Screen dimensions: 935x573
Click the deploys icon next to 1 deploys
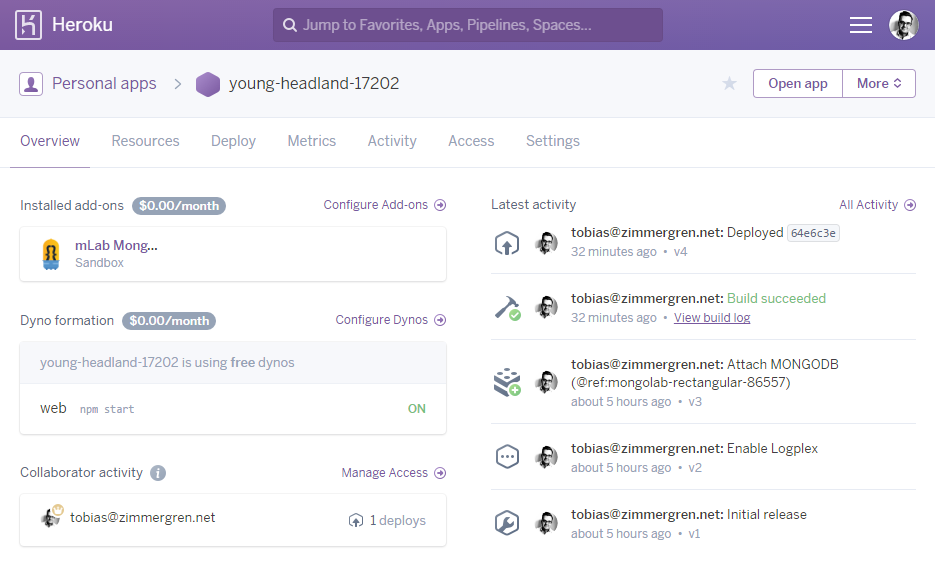pos(356,521)
